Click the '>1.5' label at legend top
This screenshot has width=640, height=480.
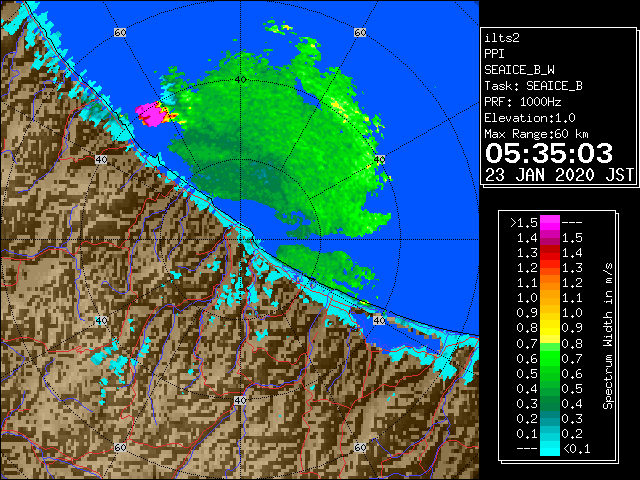524,223
